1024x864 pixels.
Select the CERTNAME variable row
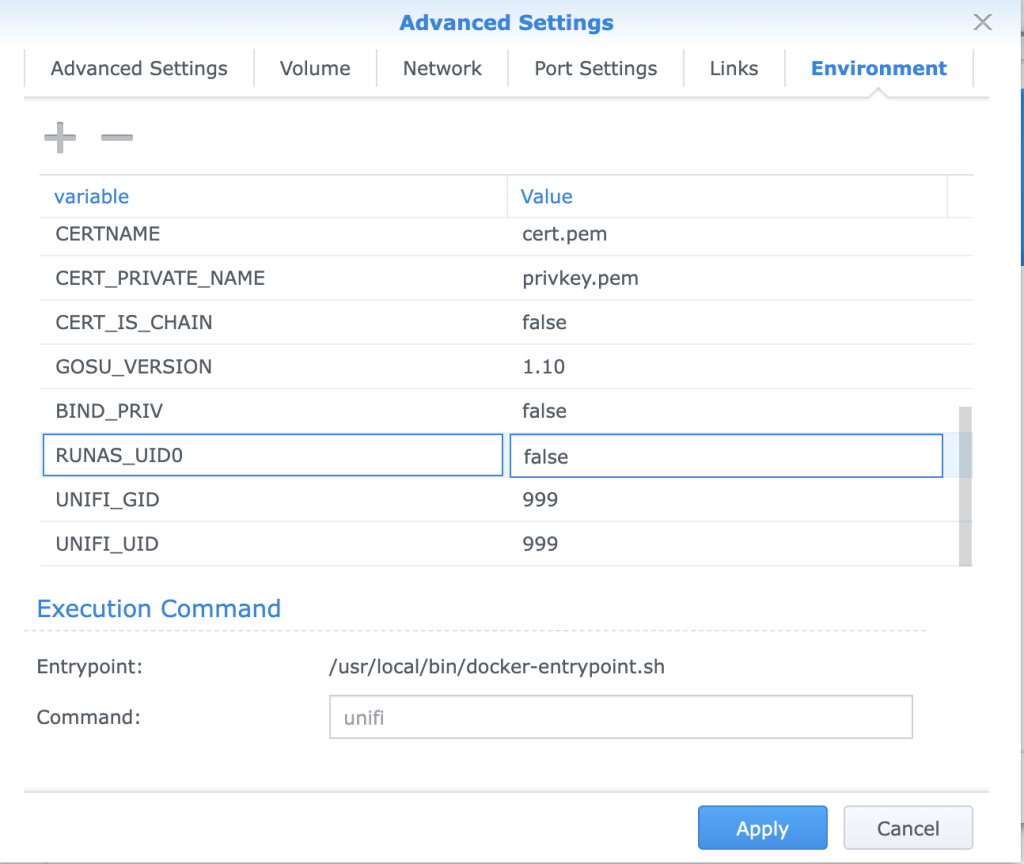pos(108,235)
